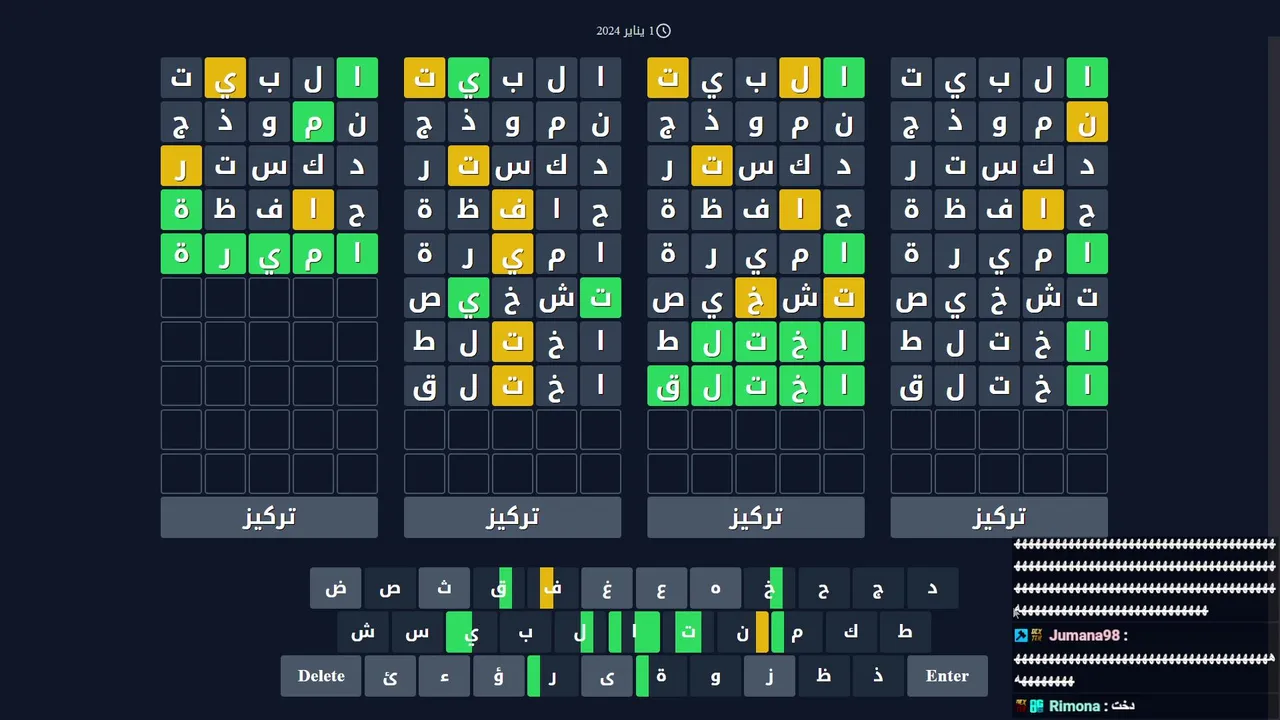Select the ب key on the keyboard
1280x720 pixels.
(525, 632)
